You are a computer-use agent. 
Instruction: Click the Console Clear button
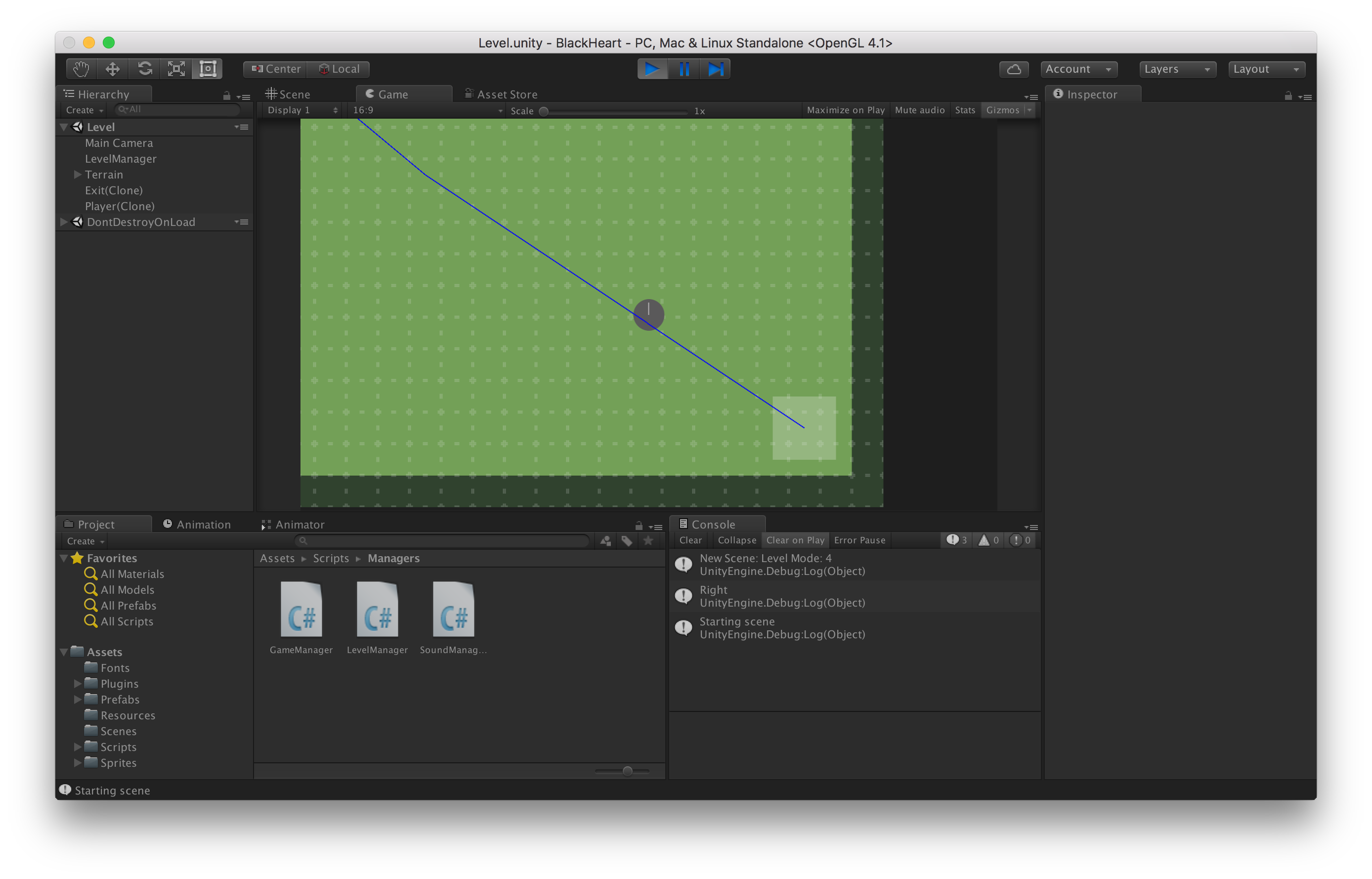point(690,540)
